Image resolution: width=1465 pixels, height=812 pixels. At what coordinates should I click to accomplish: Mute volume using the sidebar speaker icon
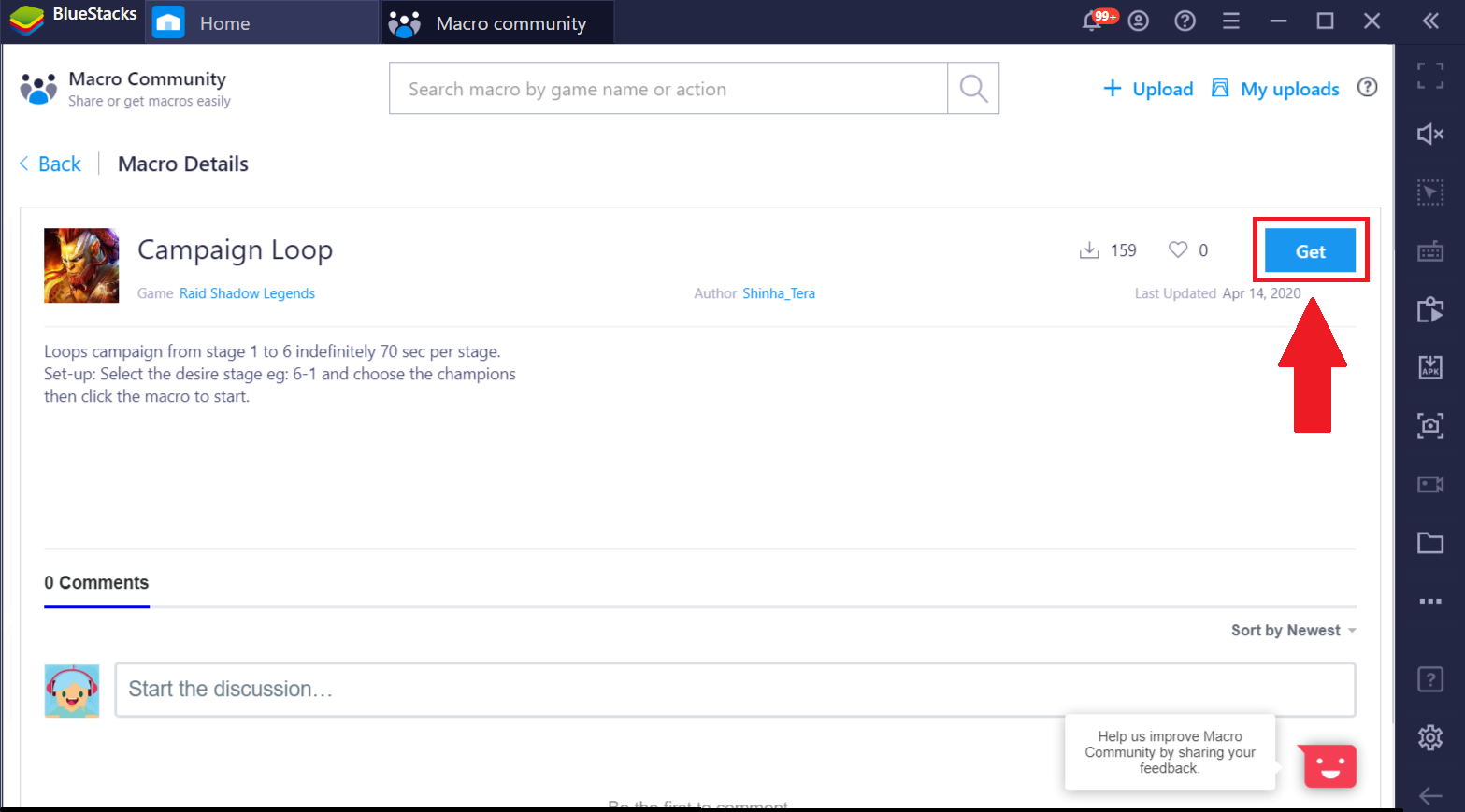[x=1429, y=134]
